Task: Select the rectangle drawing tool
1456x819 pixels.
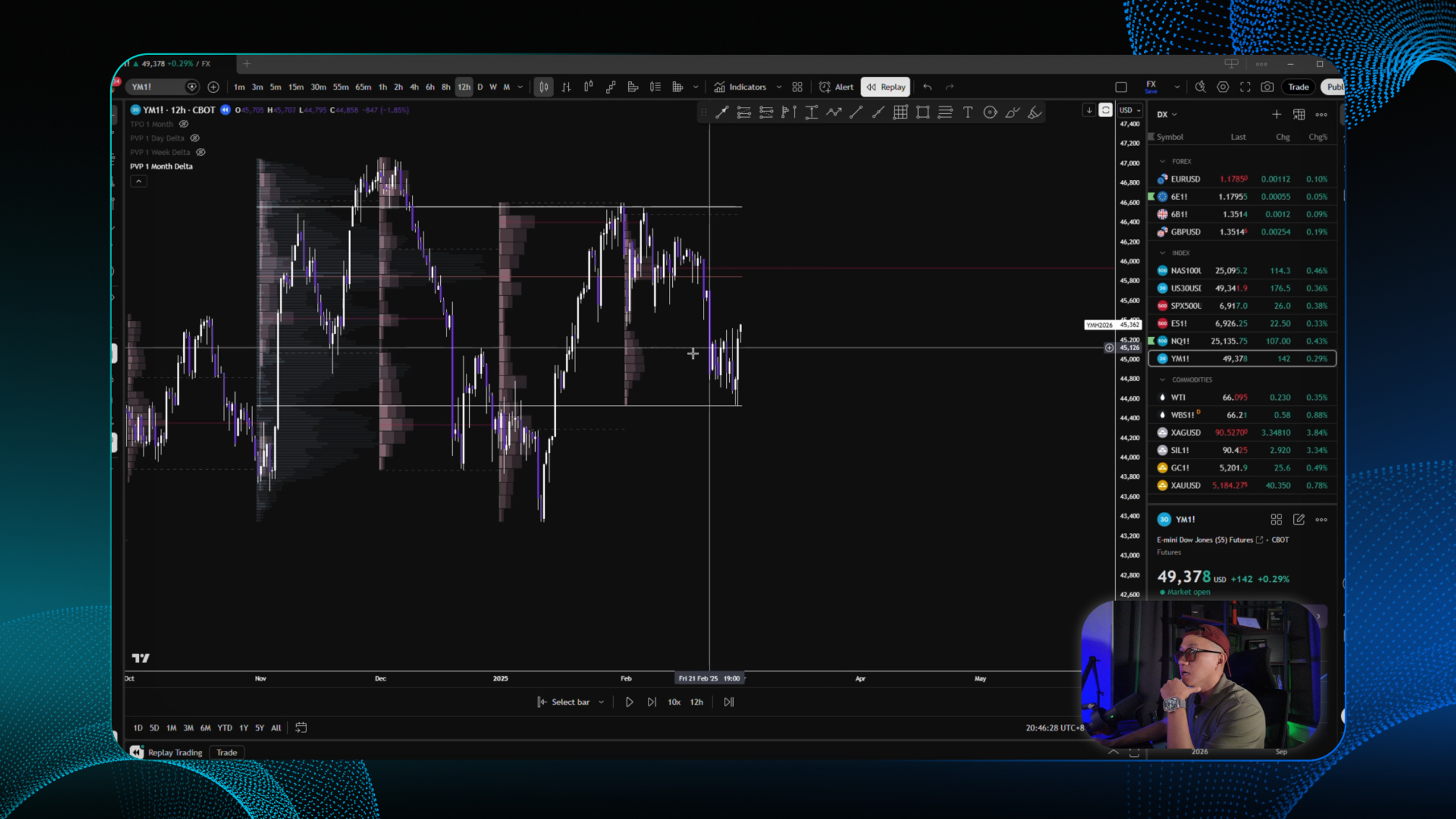Action: pyautogui.click(x=923, y=113)
